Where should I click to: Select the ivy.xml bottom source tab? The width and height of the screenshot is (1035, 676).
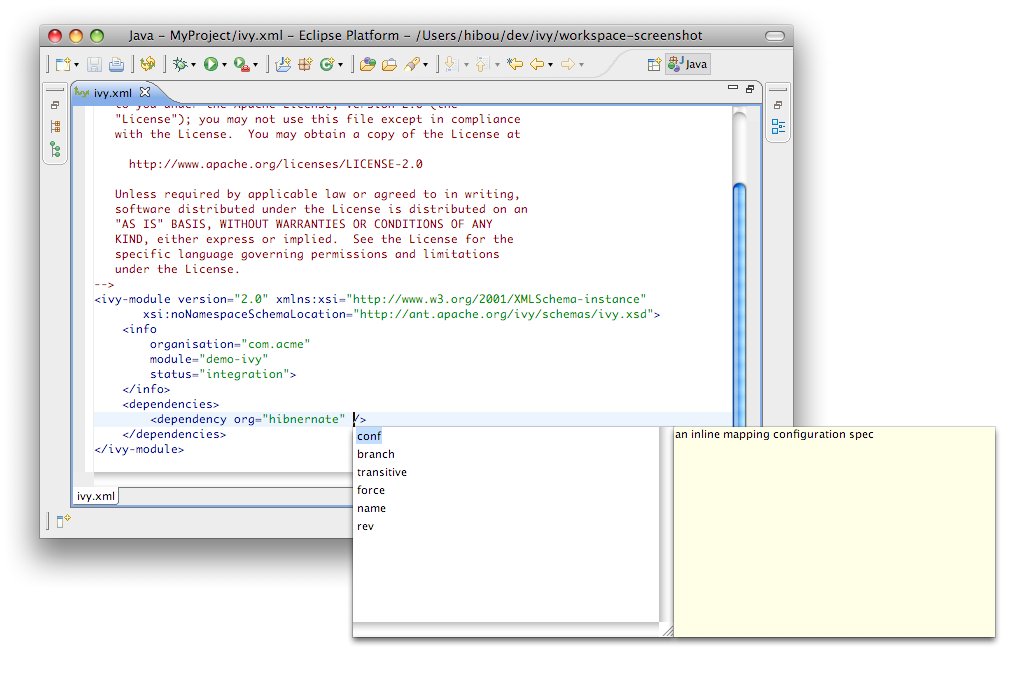tap(96, 495)
